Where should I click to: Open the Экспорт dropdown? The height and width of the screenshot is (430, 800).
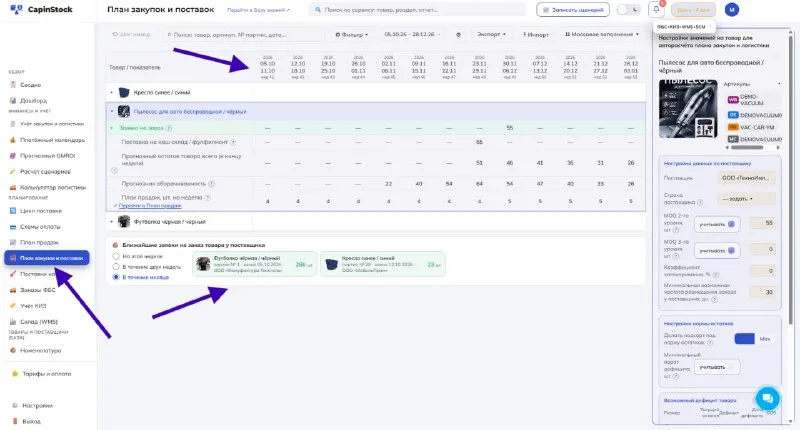coord(491,34)
